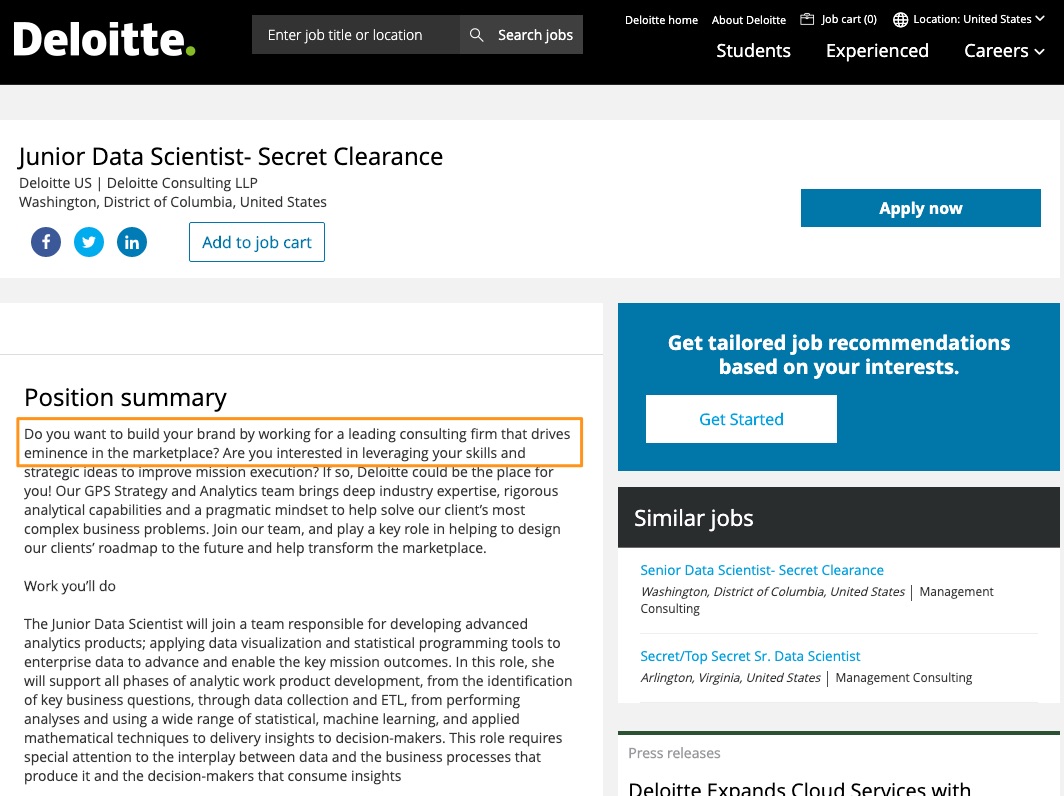This screenshot has height=796, width=1064.
Task: Open the job cart briefcase icon
Action: [807, 19]
